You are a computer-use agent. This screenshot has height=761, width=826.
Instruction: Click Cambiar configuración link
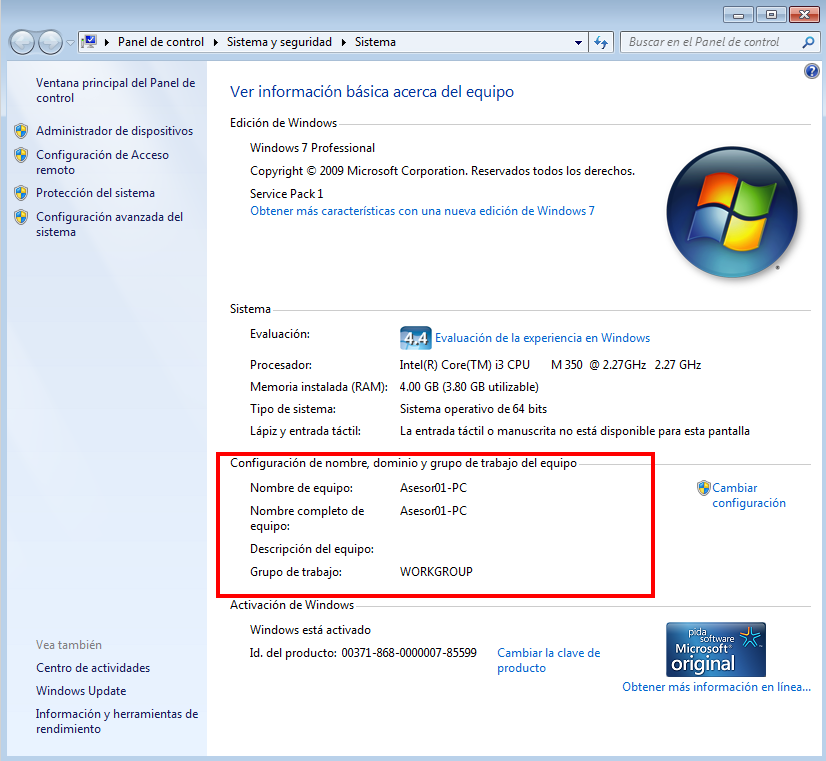pos(749,495)
